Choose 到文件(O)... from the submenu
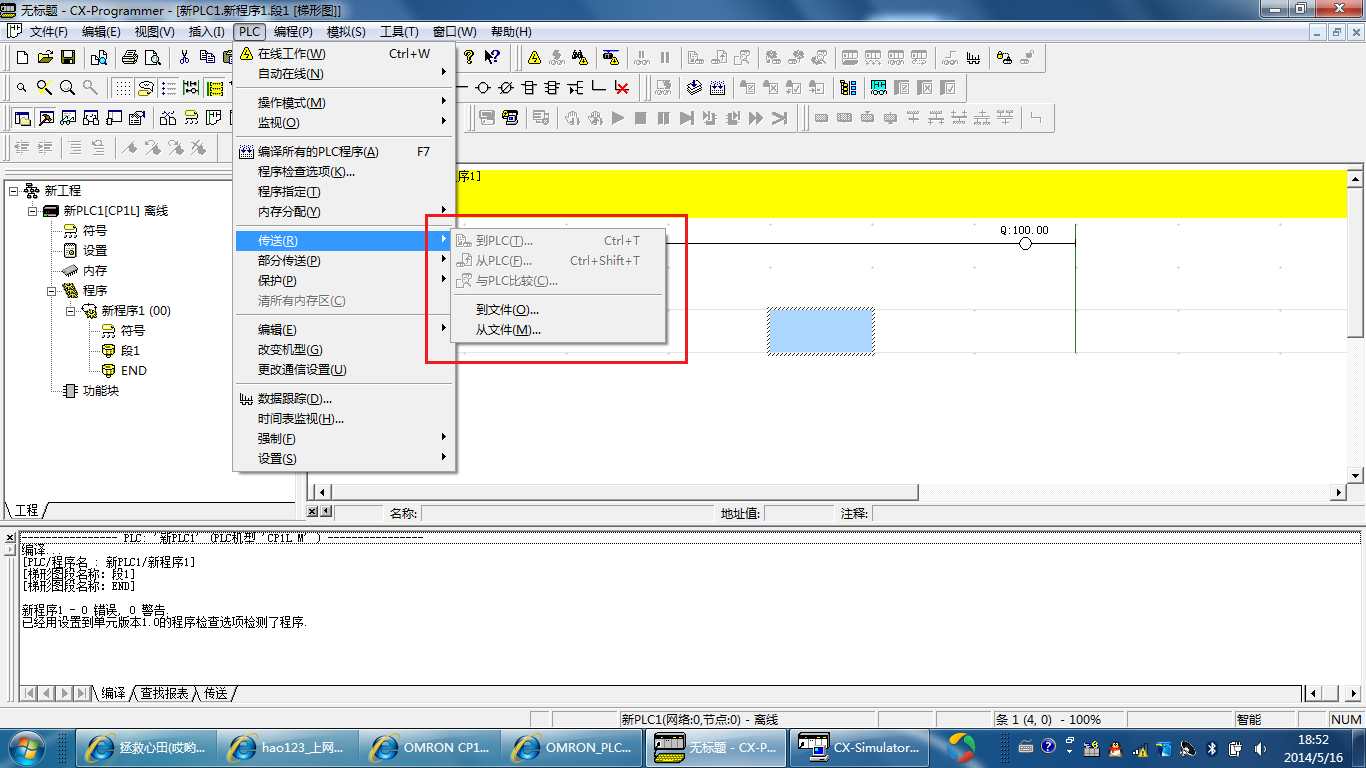Screen dimensions: 1366x768 [507, 310]
